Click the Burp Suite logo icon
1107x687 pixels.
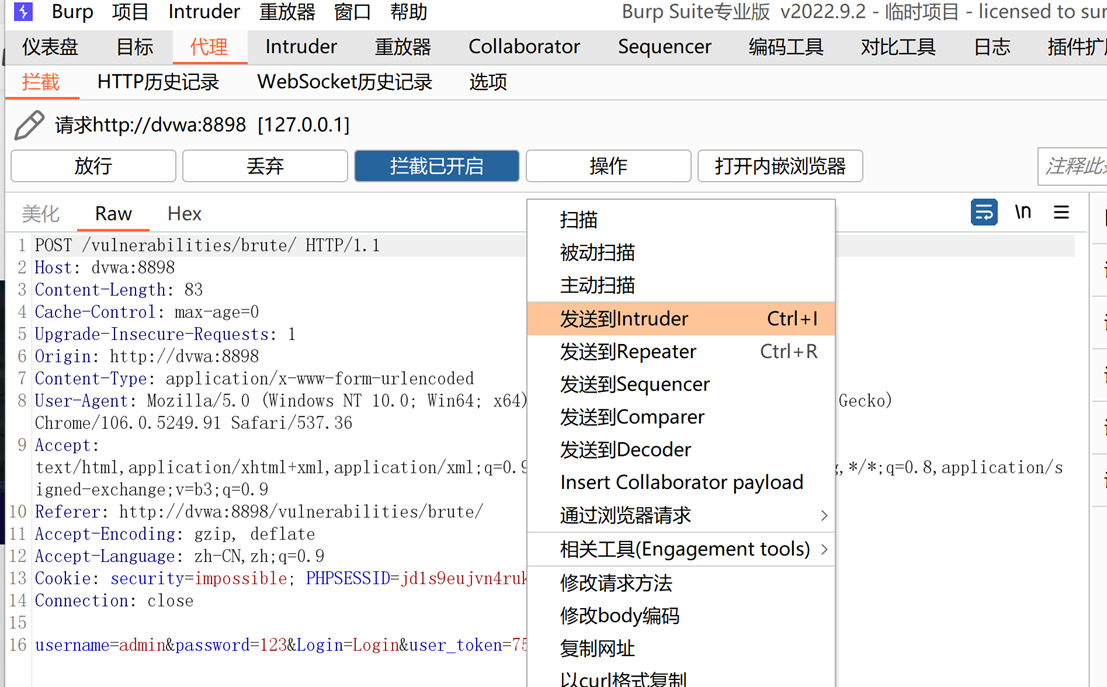[23, 11]
